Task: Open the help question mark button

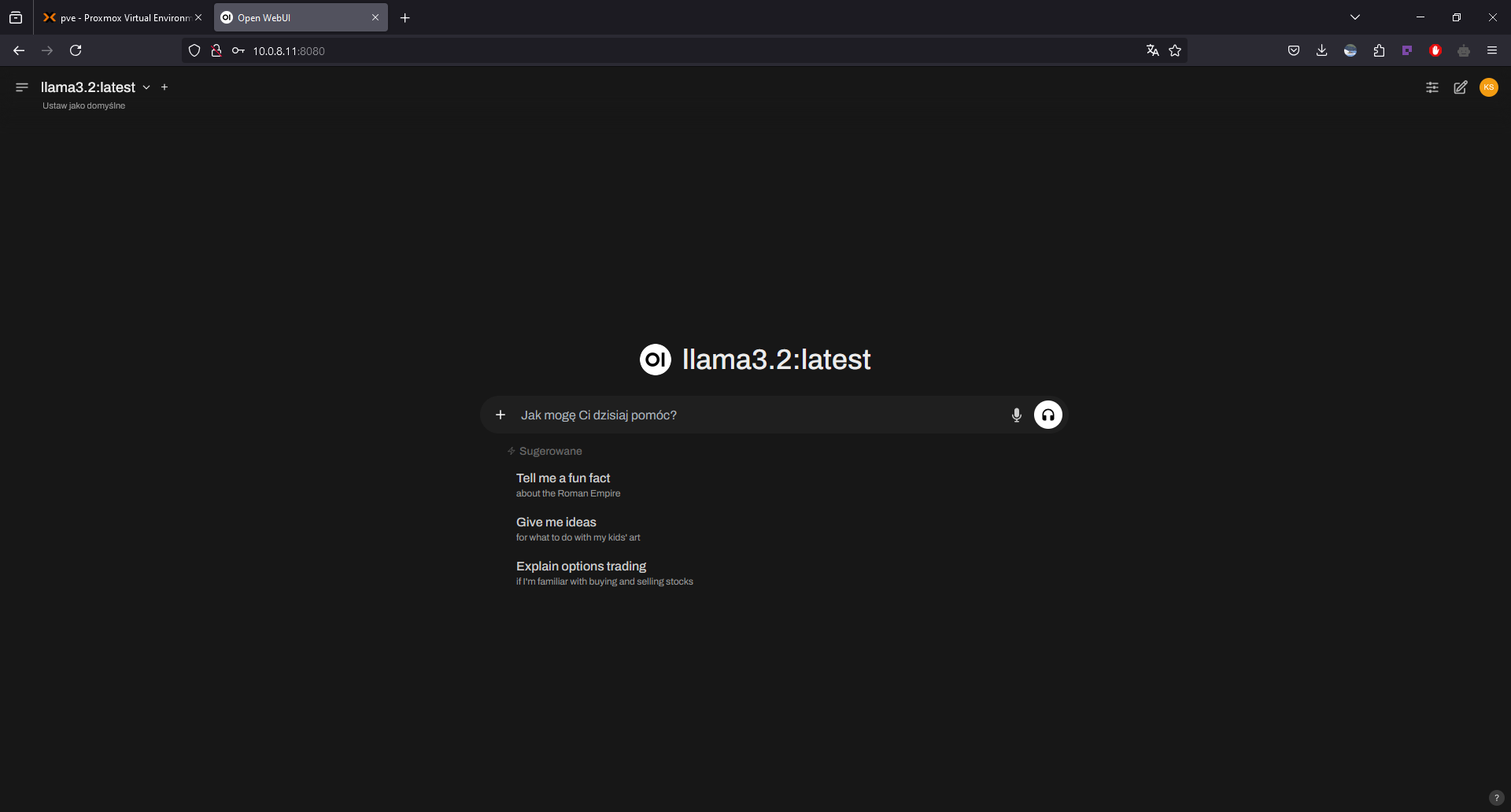Action: 1497,798
